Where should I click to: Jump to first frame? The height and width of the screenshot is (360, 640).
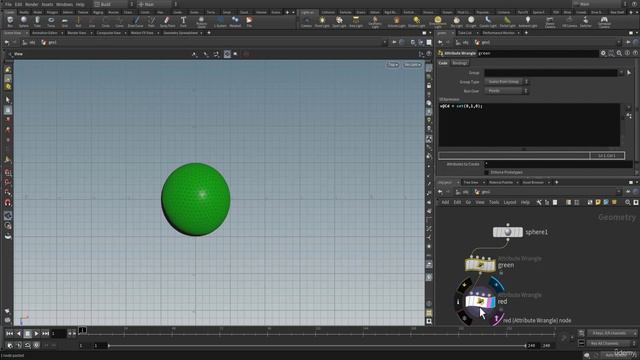9,334
